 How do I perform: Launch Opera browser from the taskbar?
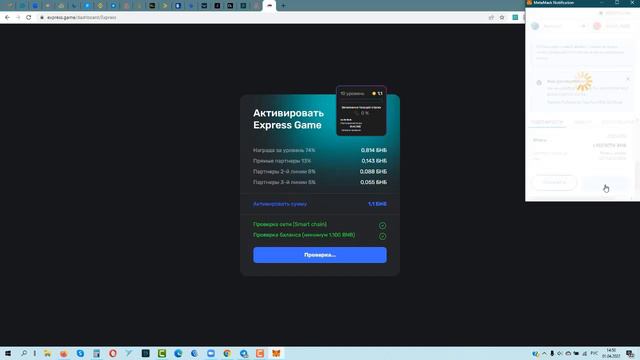coord(113,353)
